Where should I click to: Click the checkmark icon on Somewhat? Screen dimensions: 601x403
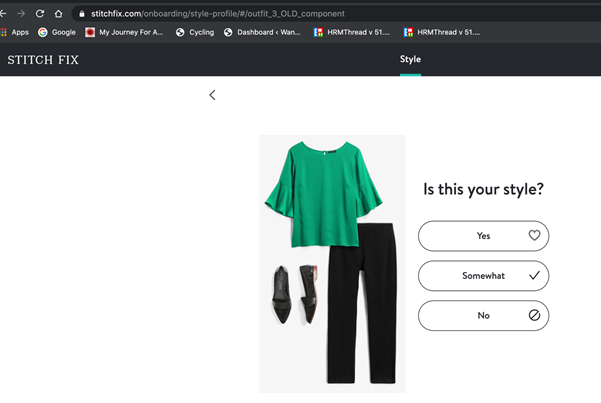(x=534, y=275)
